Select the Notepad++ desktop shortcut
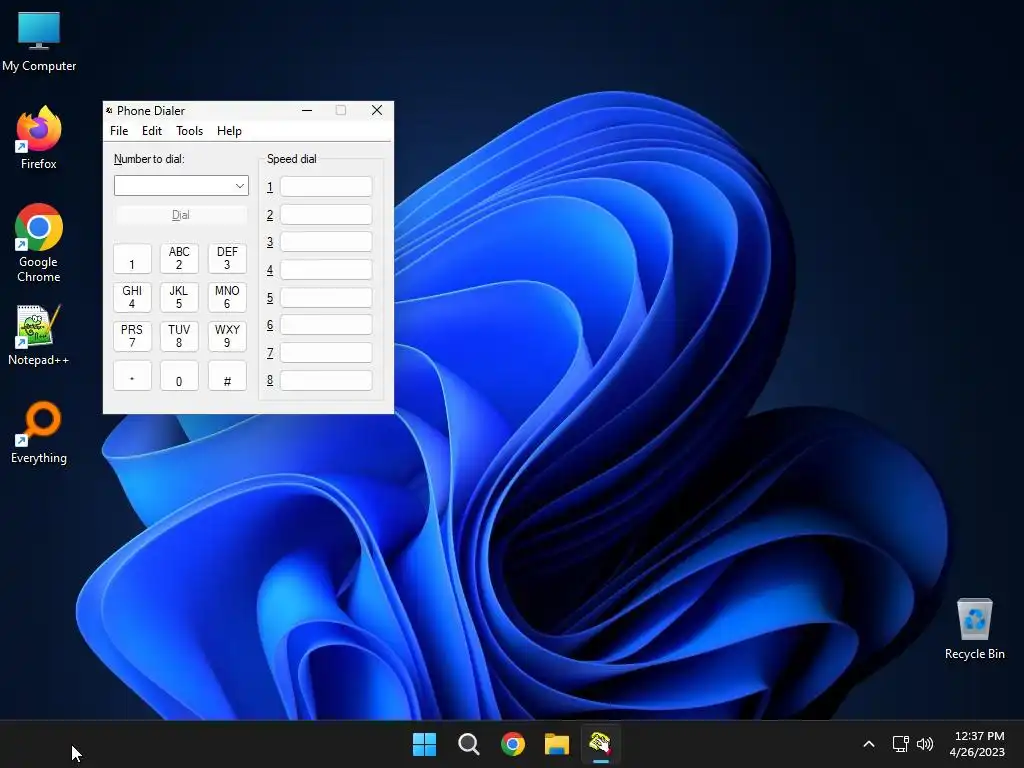The width and height of the screenshot is (1024, 768). click(39, 335)
